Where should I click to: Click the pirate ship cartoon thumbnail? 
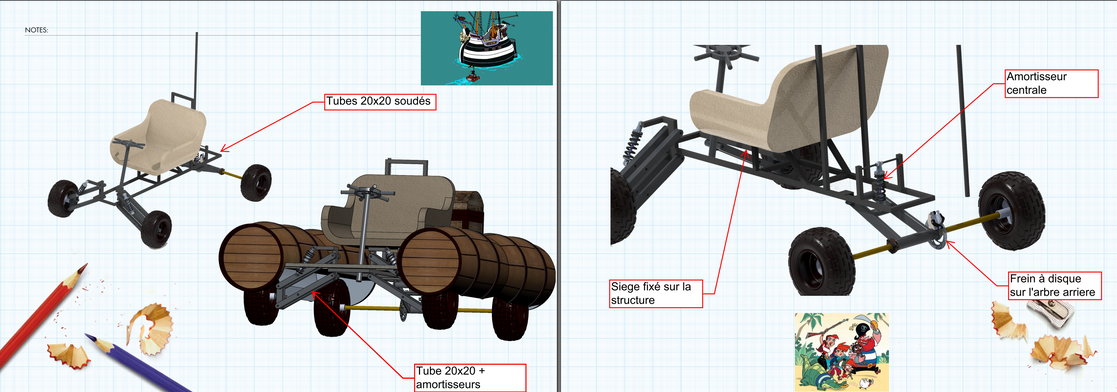pos(487,48)
